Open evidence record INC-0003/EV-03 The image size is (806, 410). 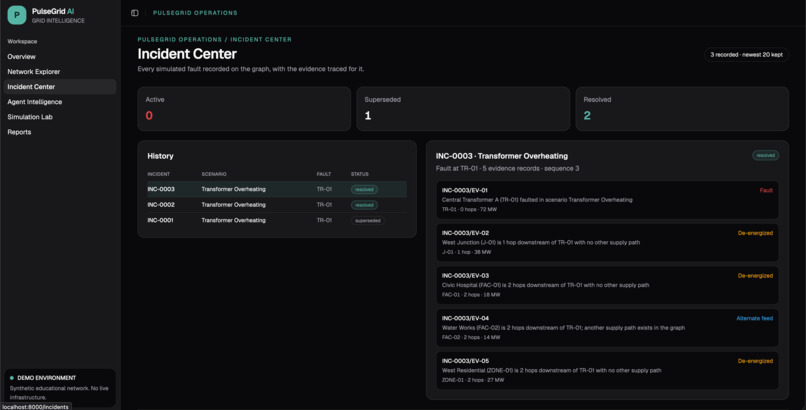[x=607, y=285]
